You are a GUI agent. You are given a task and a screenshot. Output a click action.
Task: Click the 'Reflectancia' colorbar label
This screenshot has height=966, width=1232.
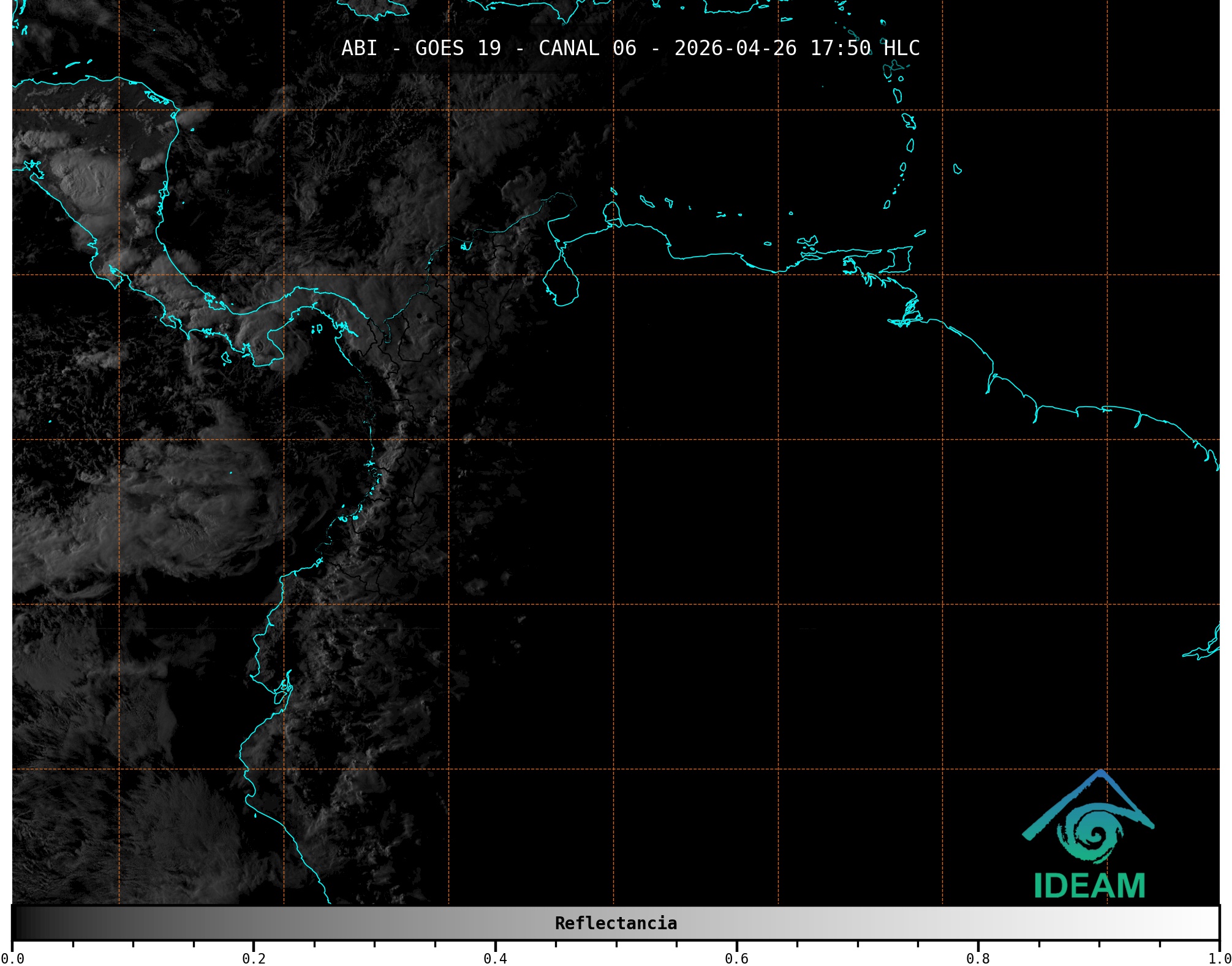616,923
